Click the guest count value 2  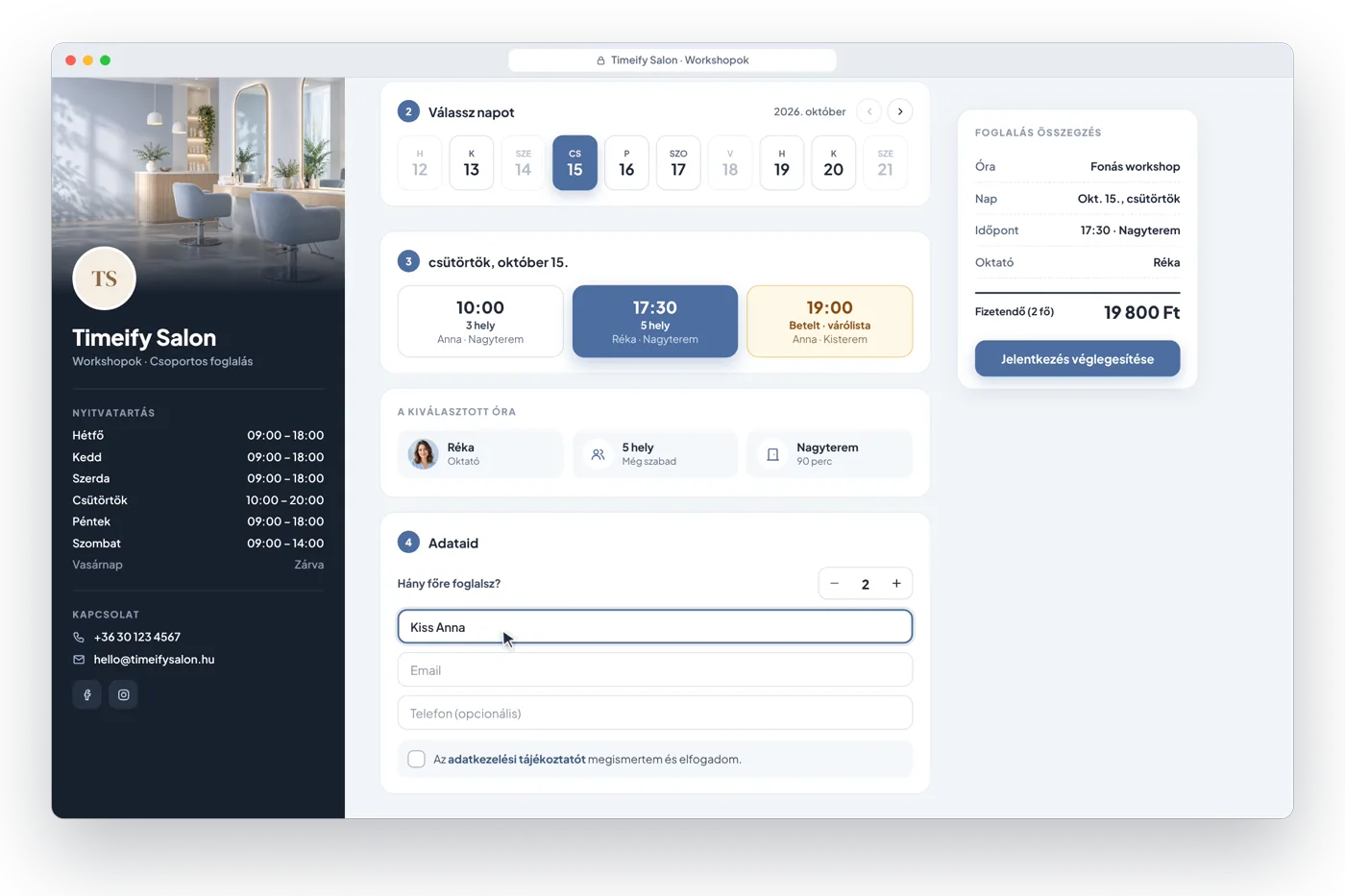coord(866,584)
